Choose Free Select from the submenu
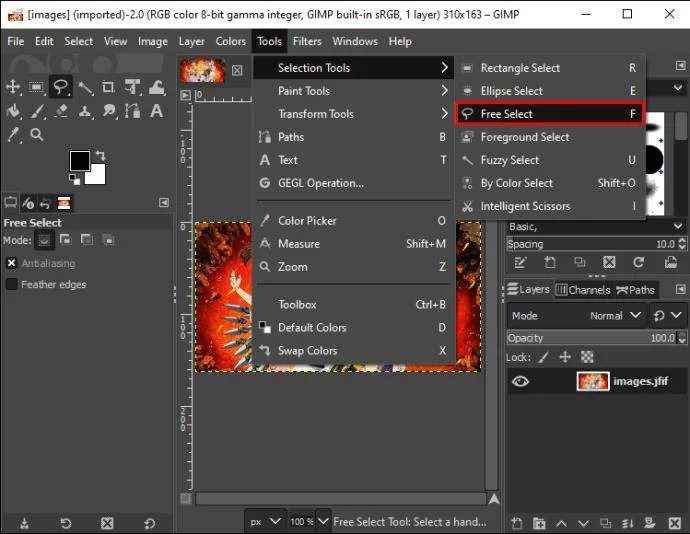 point(550,114)
